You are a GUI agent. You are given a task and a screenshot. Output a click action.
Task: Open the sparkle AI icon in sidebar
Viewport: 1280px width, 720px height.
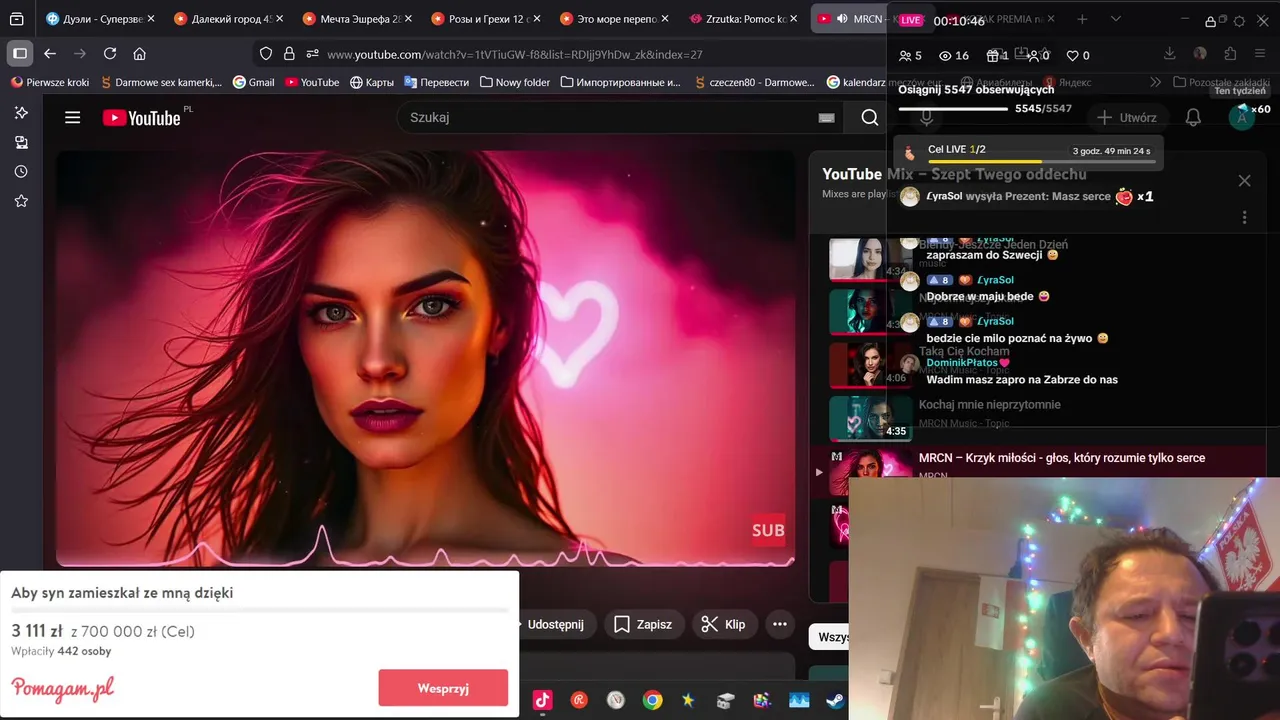coord(21,113)
